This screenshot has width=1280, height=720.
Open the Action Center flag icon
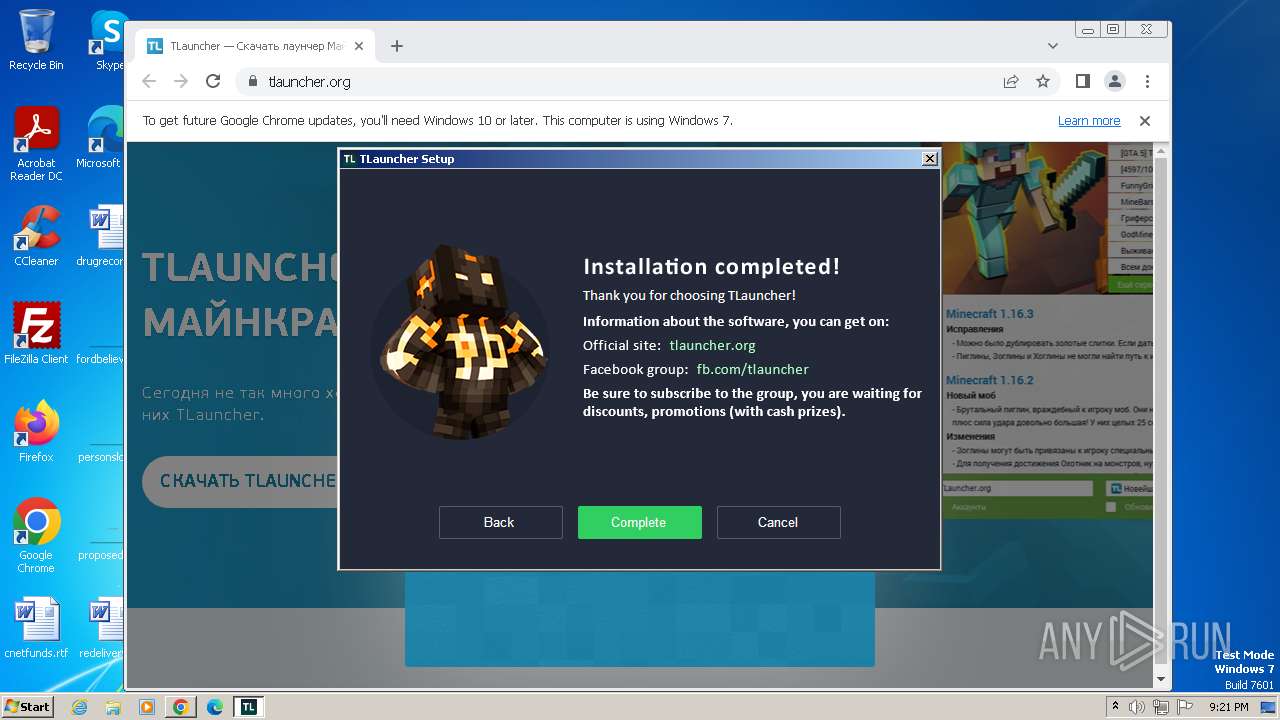(x=1184, y=707)
